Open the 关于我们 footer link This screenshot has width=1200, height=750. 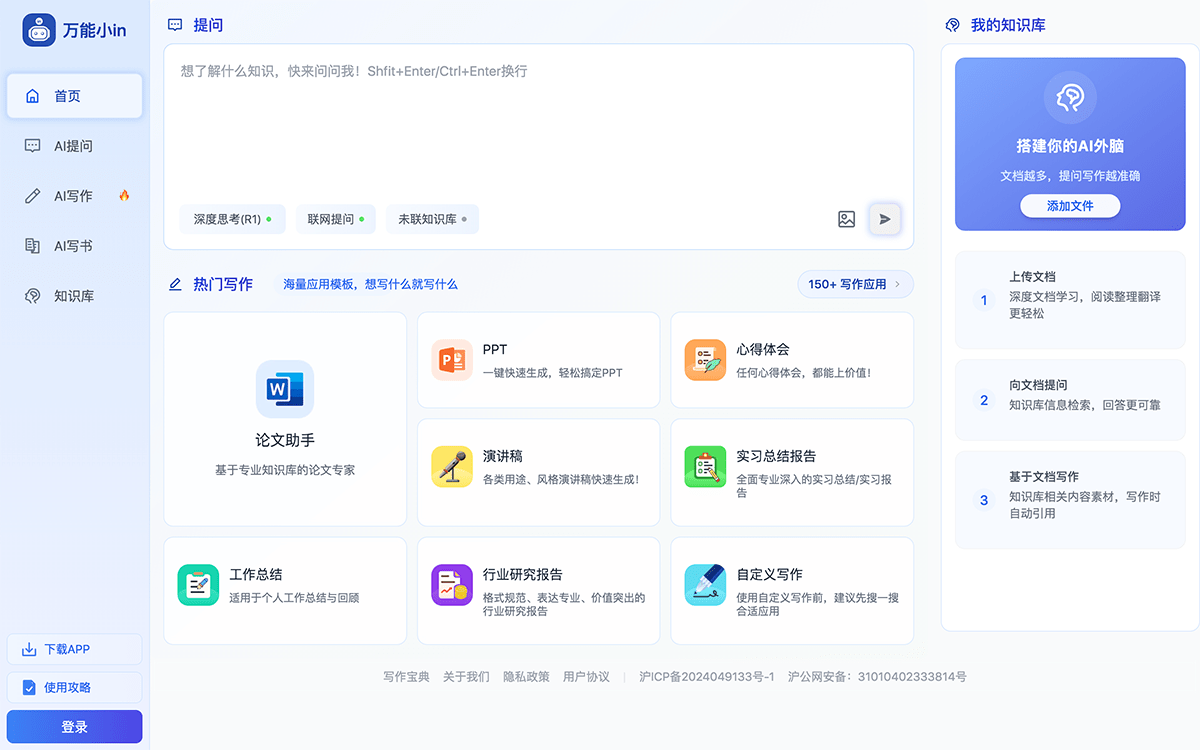466,677
